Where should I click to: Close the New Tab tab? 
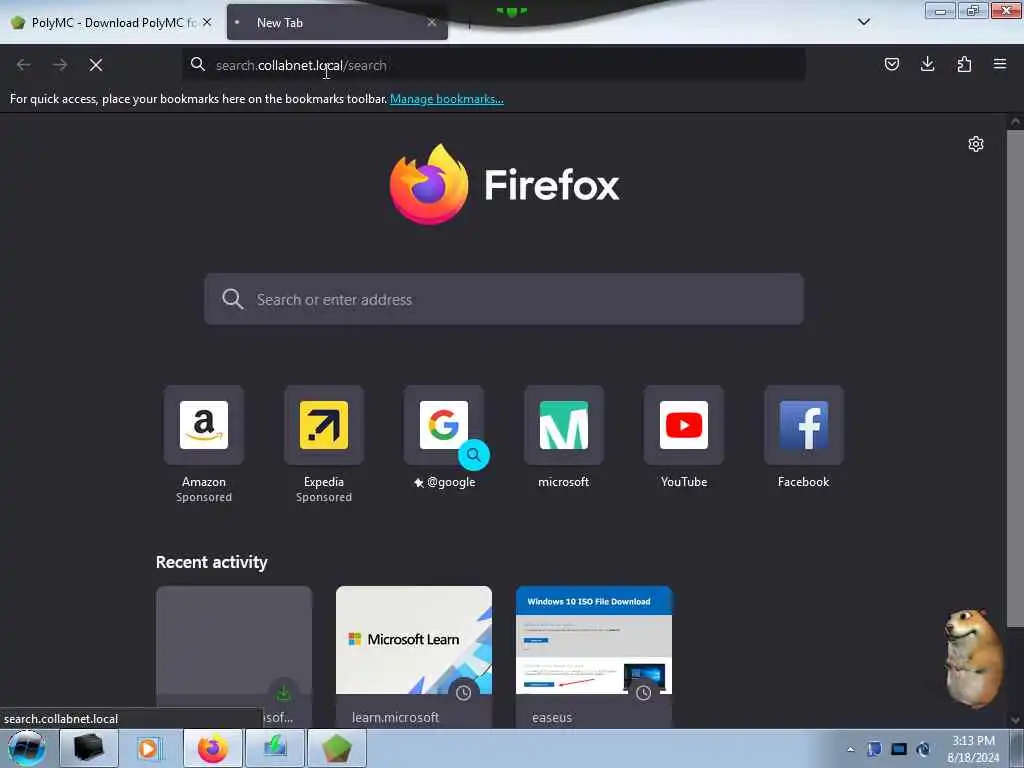click(432, 22)
